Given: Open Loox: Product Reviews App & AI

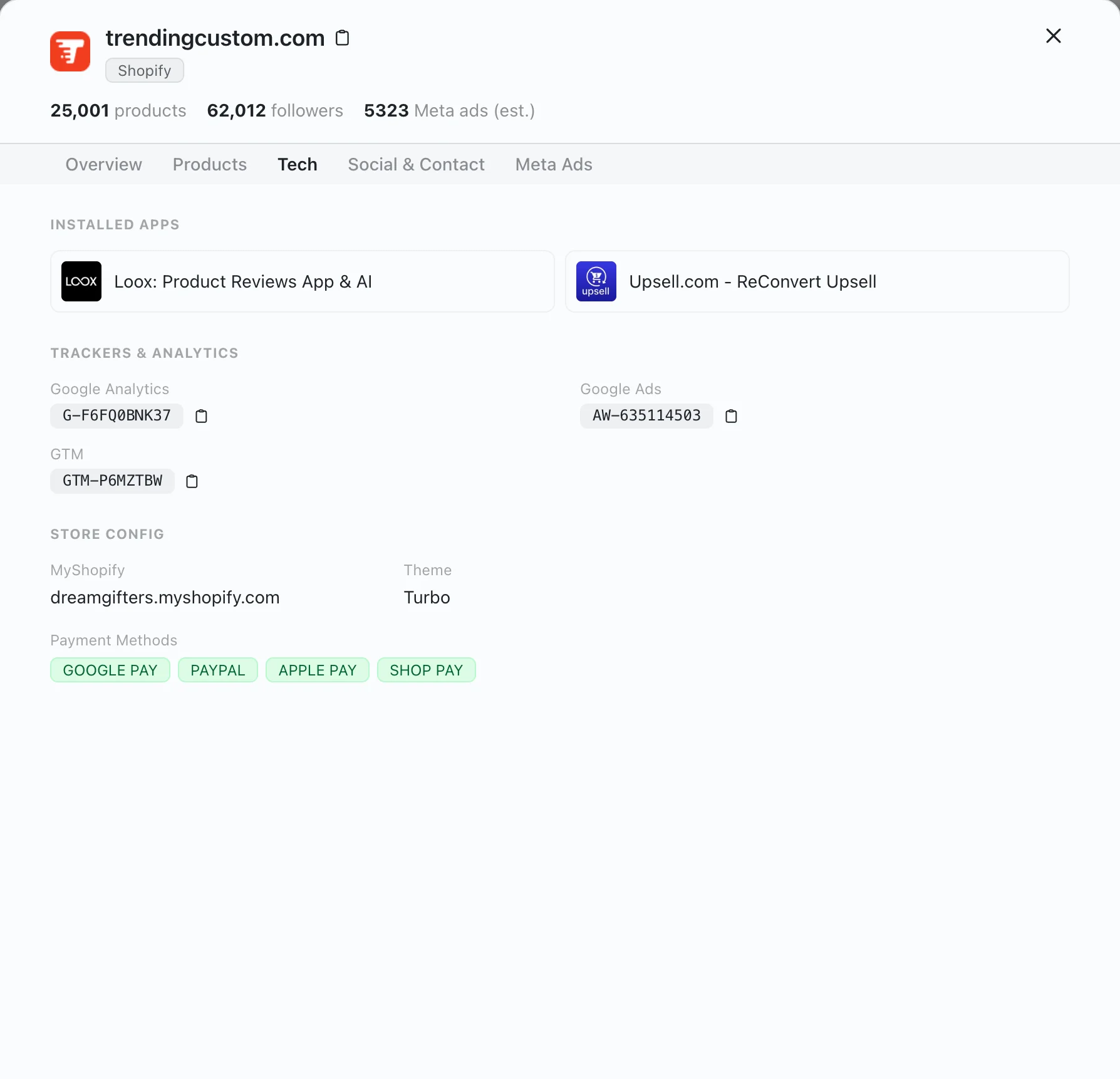Looking at the screenshot, I should (302, 281).
